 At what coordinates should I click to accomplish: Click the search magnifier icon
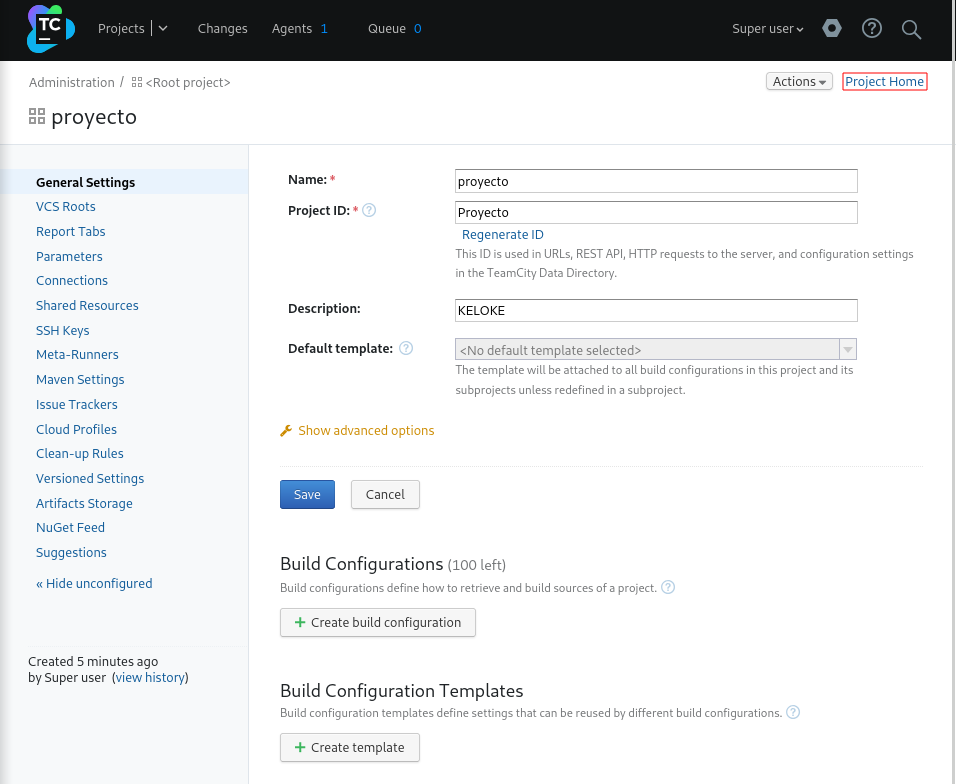coord(911,29)
